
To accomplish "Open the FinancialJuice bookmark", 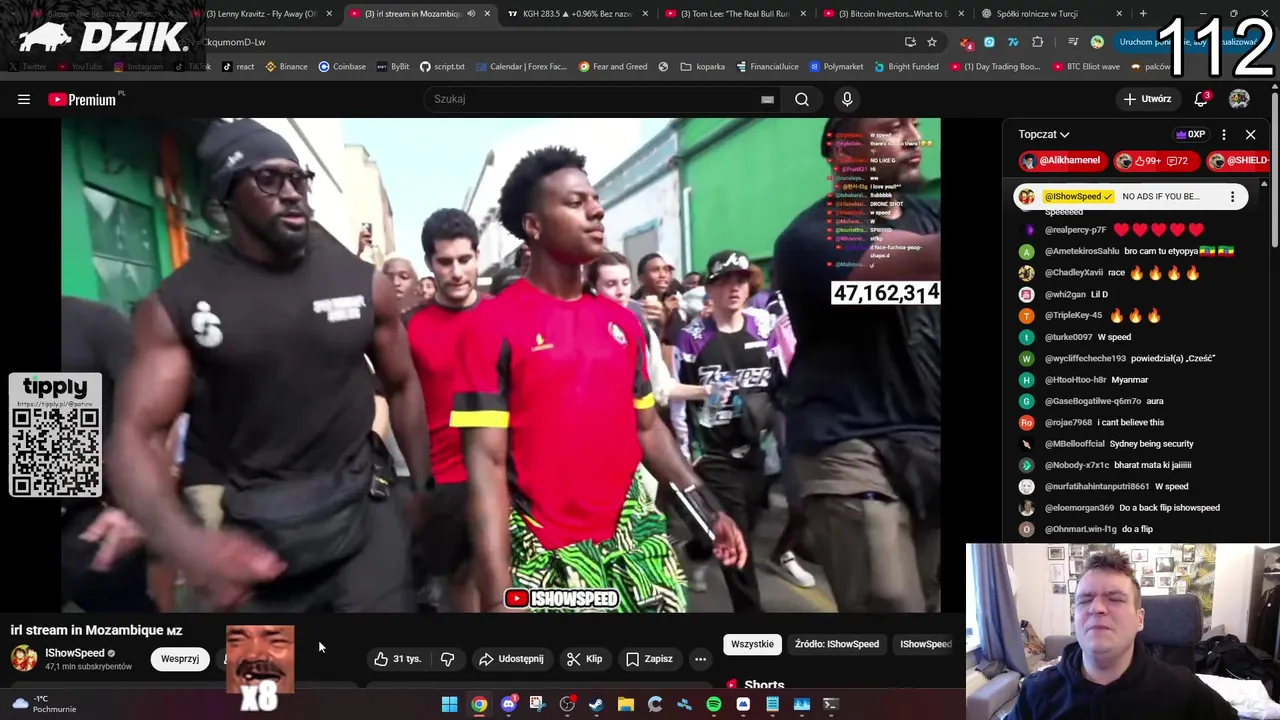I will click(x=768, y=67).
